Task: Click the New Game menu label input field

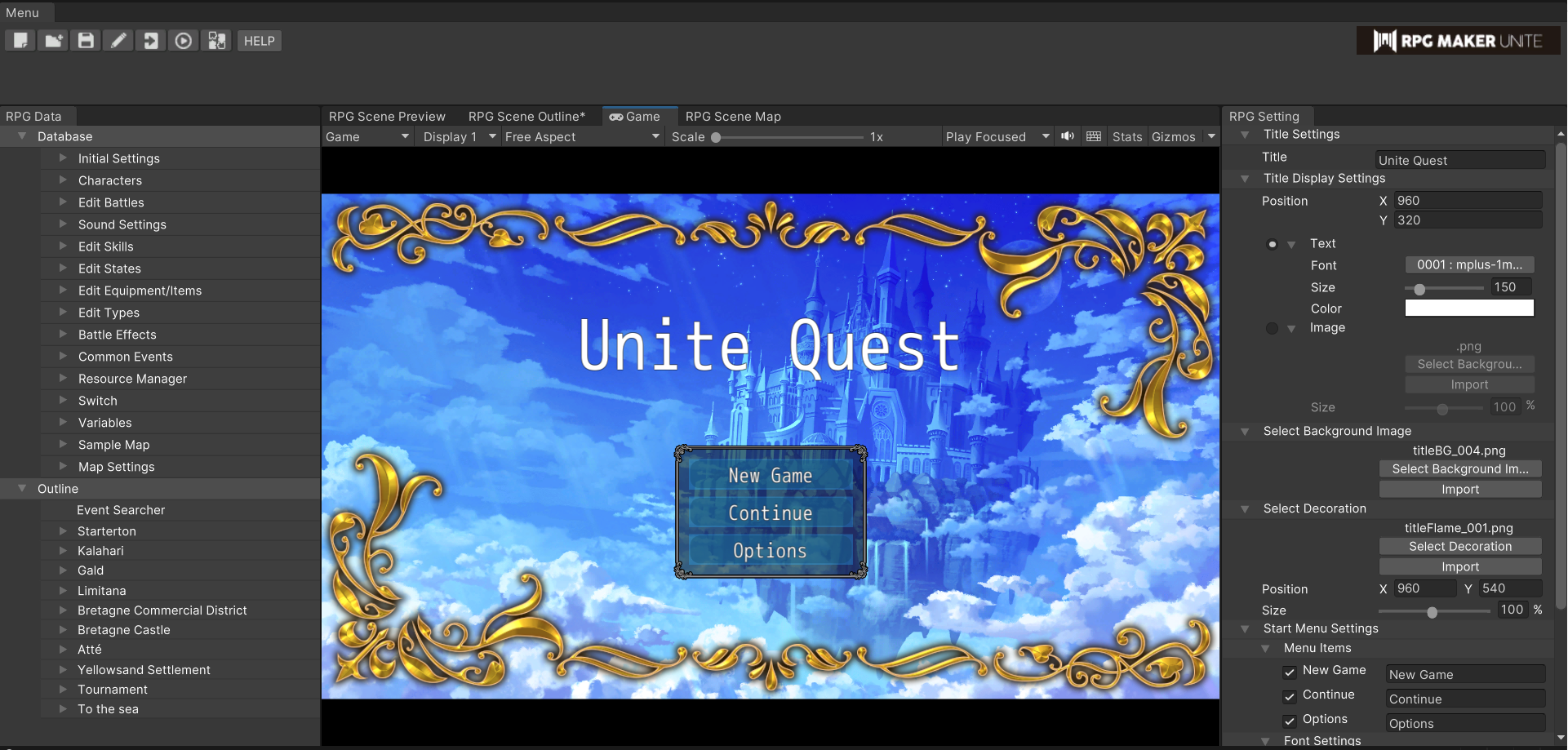Action: 1465,675
